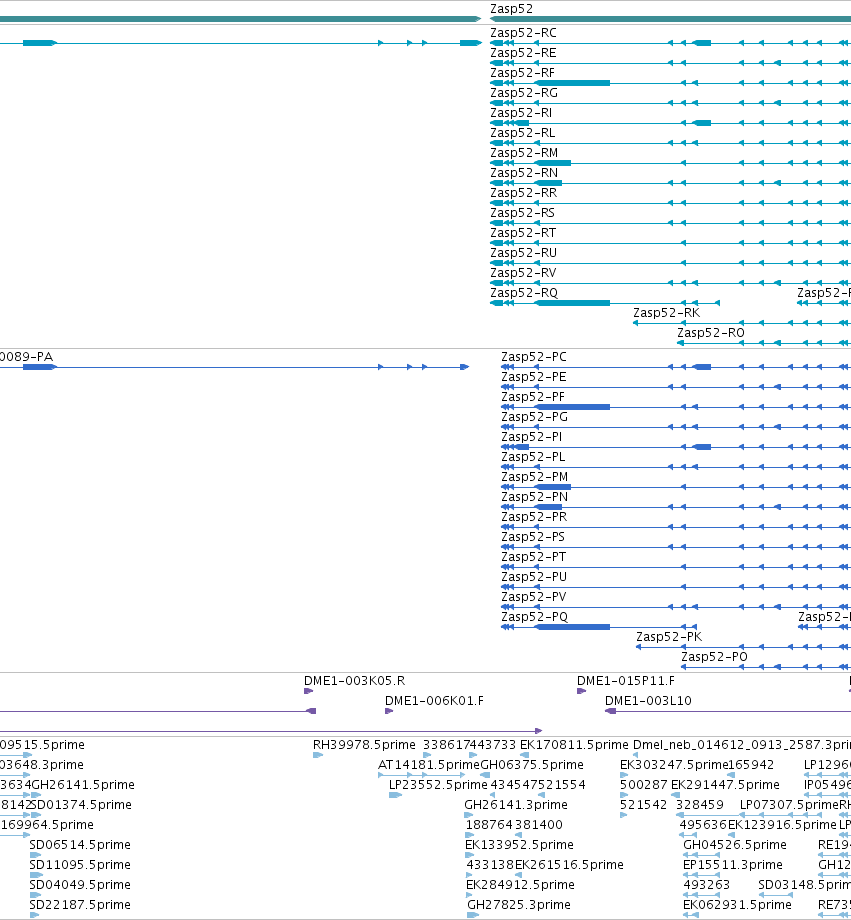Select the Zasp52-RN transcript label
851x920 pixels.
click(524, 172)
